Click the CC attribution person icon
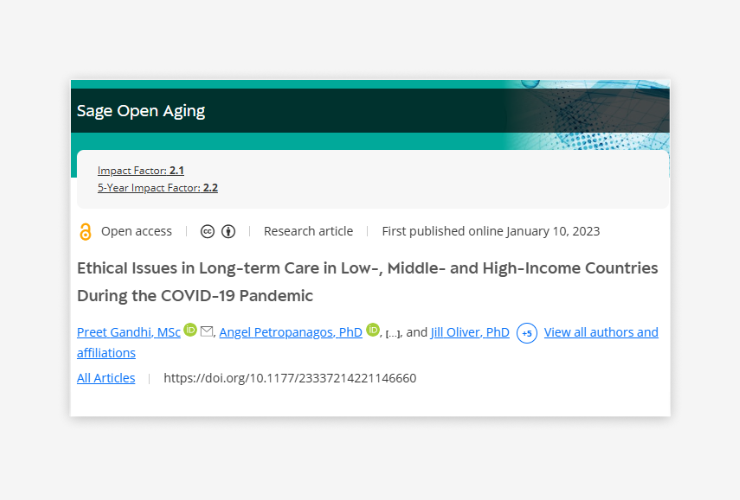This screenshot has height=500, width=740. (228, 231)
